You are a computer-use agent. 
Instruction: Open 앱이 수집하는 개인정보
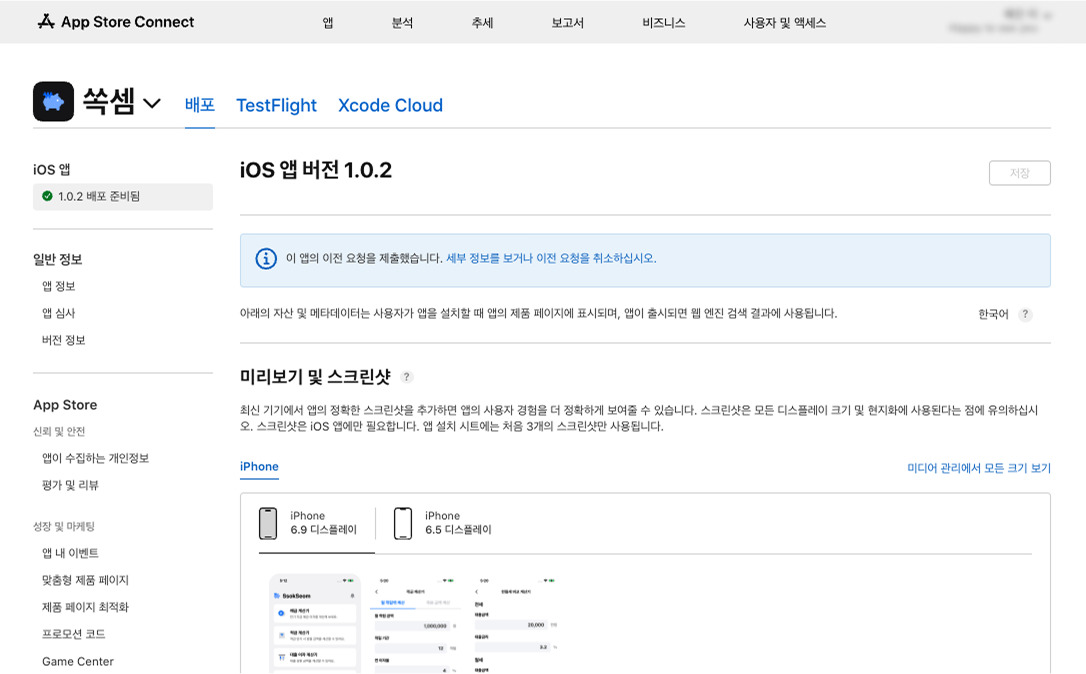coord(96,459)
